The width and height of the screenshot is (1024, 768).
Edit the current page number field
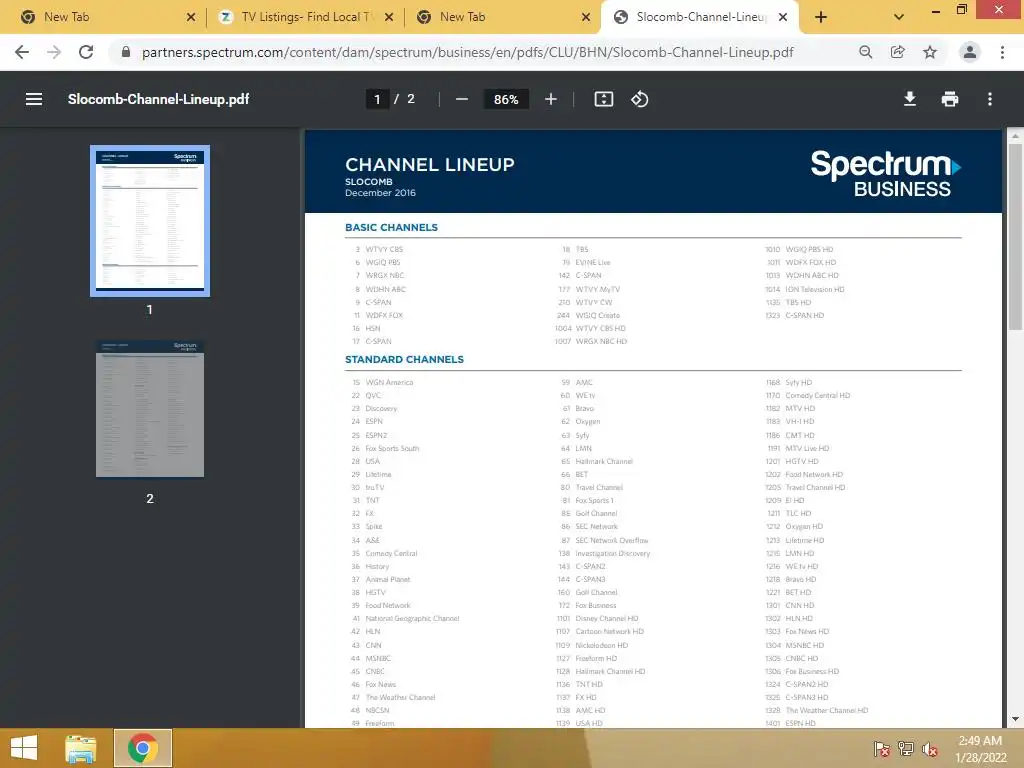(377, 99)
